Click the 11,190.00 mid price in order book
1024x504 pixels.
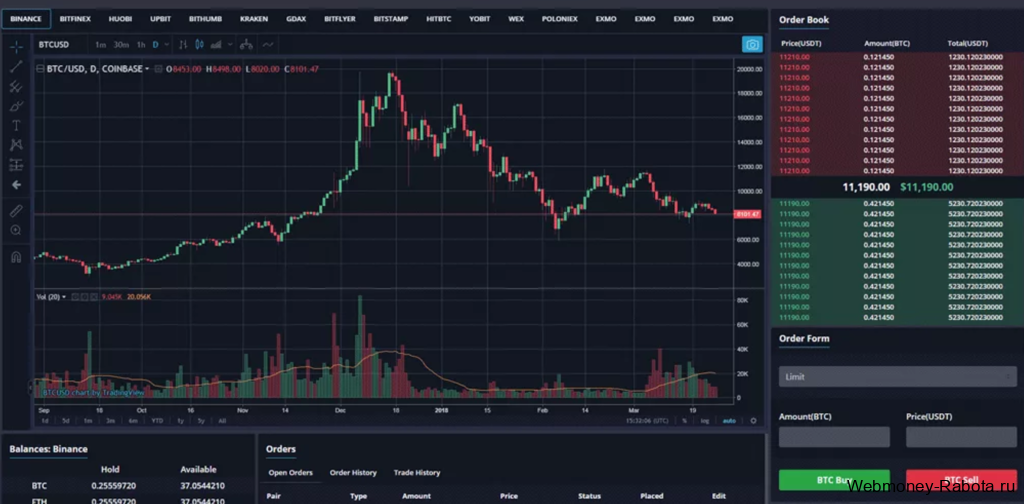tap(865, 187)
